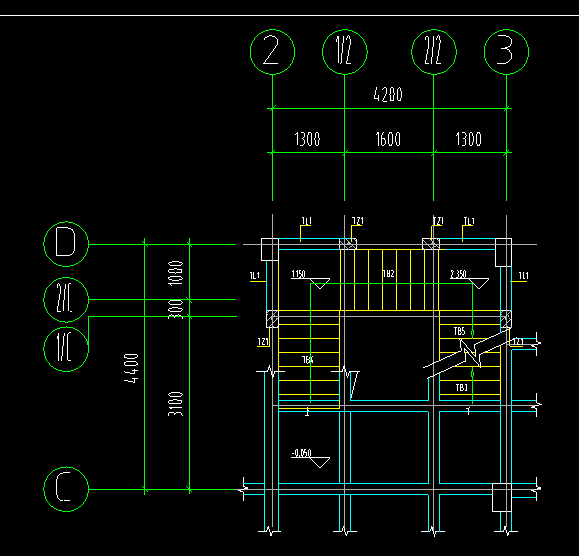Click the TL1 label left of the 1.150 elevation
The width and height of the screenshot is (579, 556).
coord(255,275)
